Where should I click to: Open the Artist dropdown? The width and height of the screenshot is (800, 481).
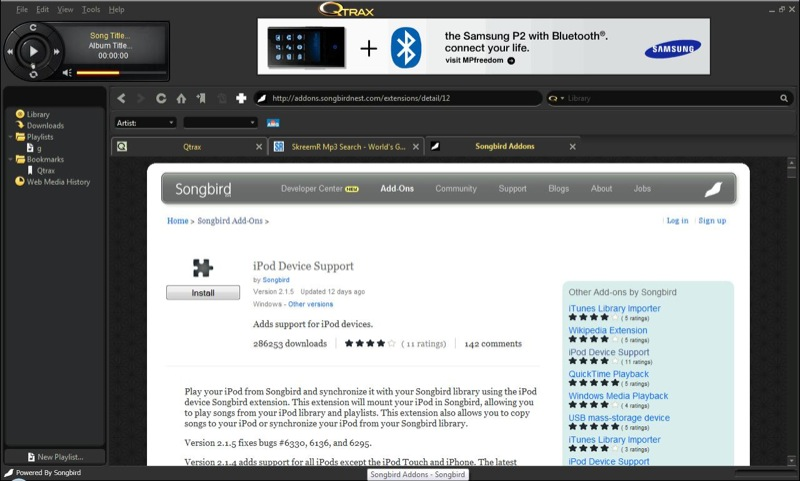[x=145, y=123]
